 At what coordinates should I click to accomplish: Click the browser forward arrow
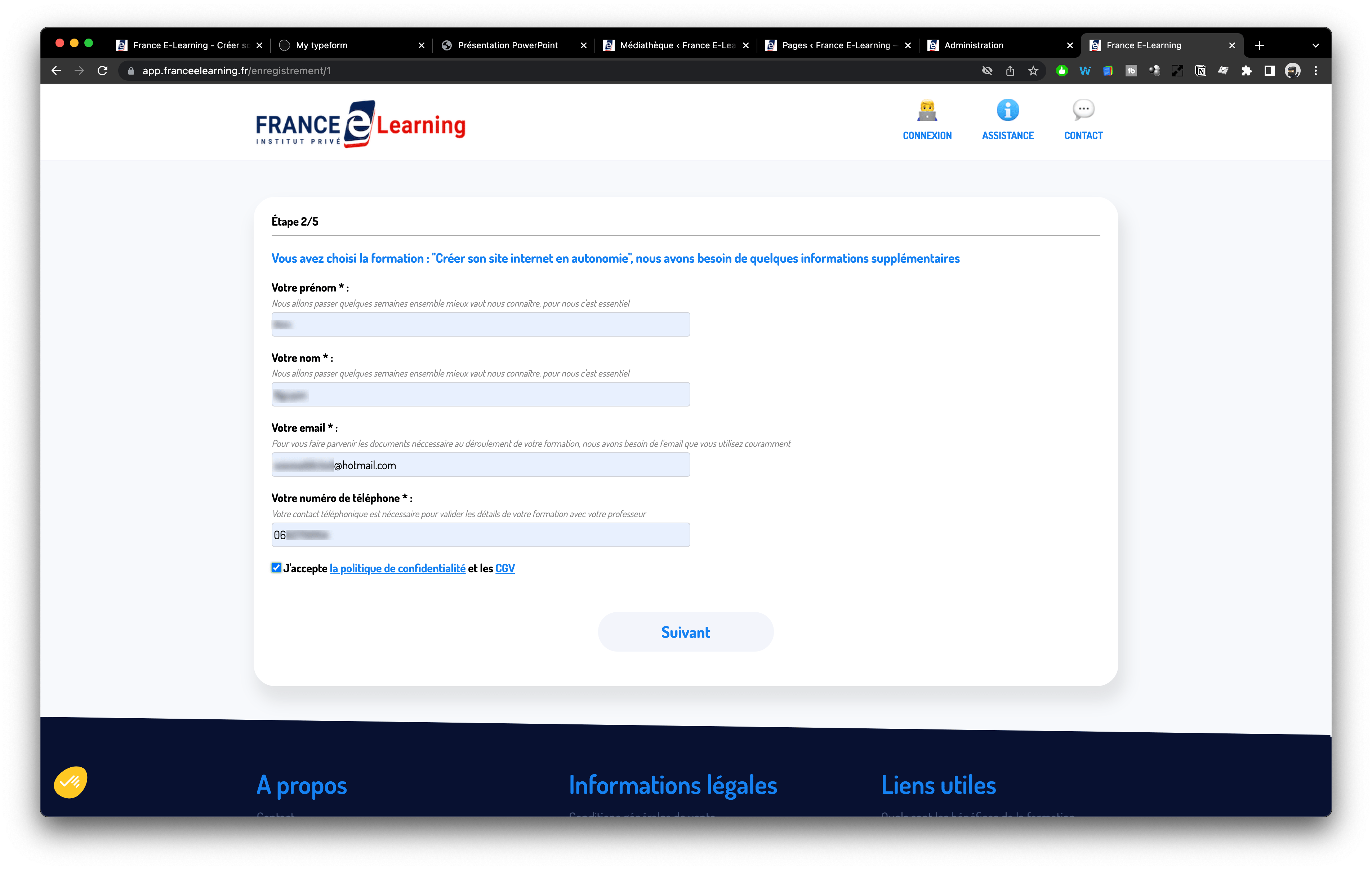[79, 71]
